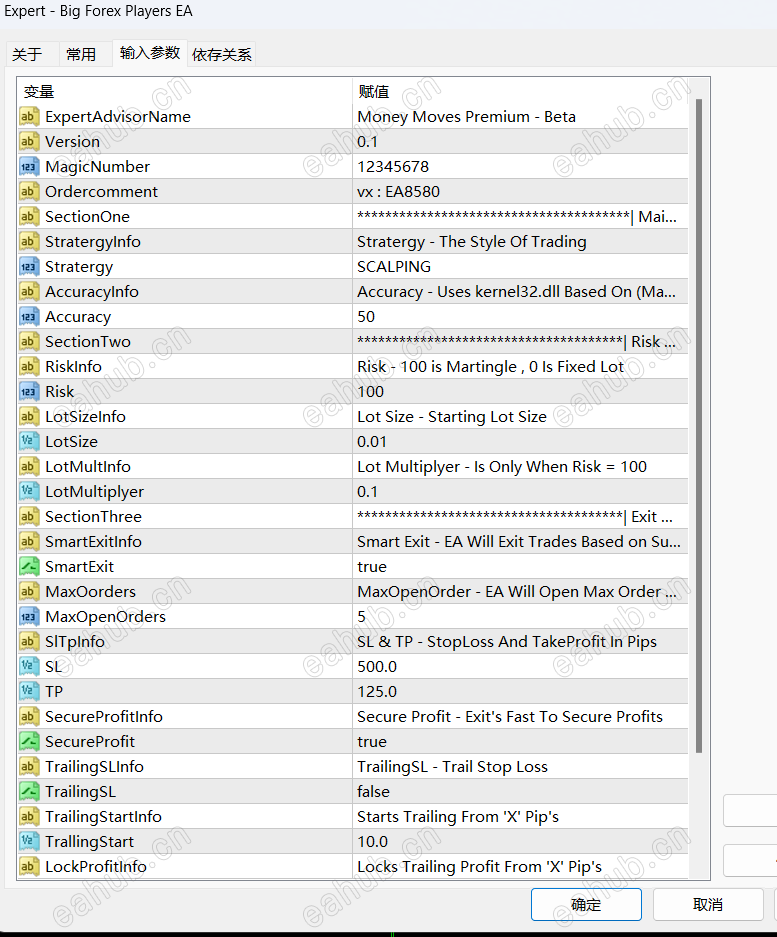The height and width of the screenshot is (937, 777).
Task: Click the string icon beside LockProfitInfo
Action: 29,866
